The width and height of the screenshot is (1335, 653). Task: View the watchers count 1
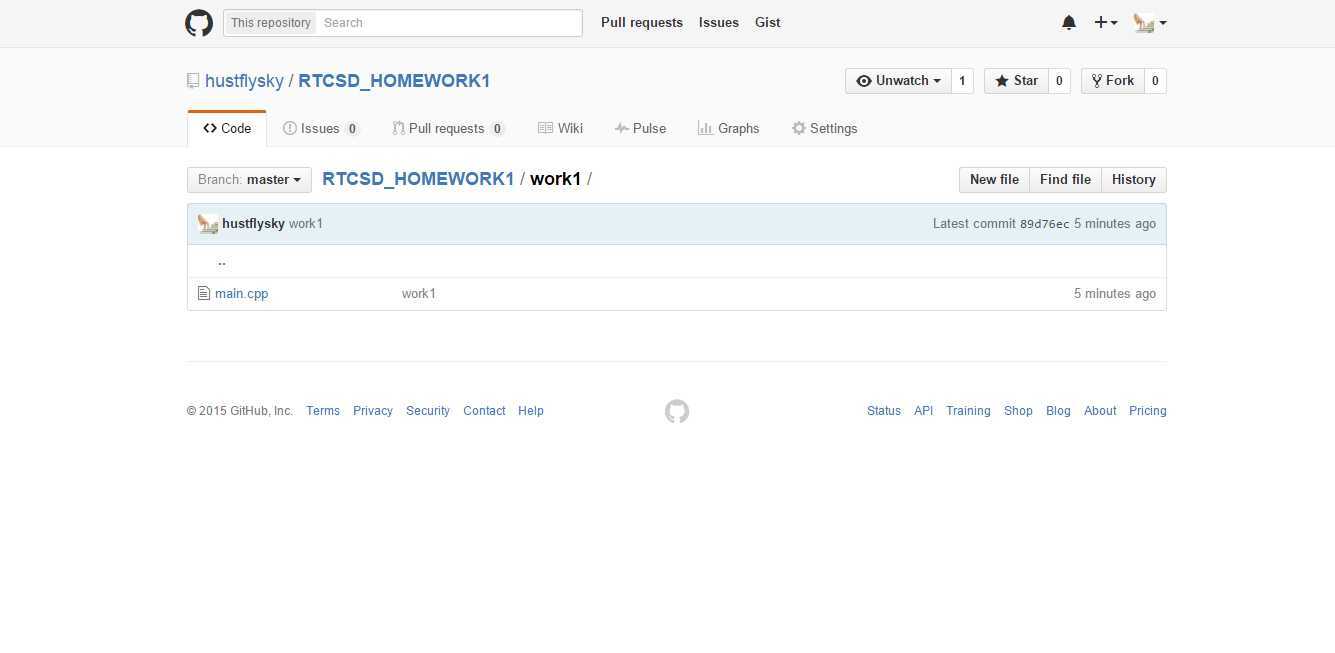coord(962,81)
